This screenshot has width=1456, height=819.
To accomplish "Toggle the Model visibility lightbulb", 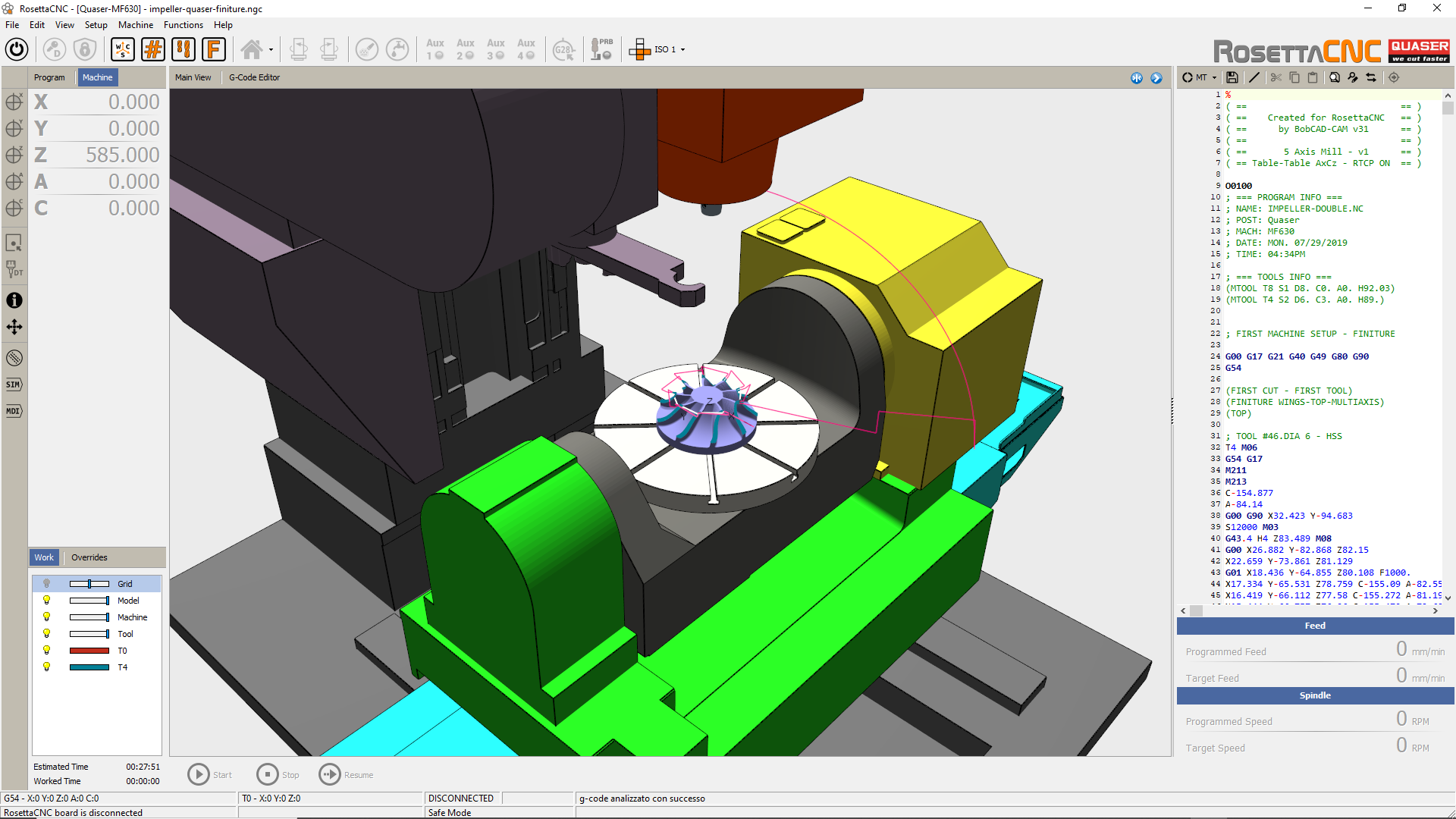I will [x=46, y=601].
